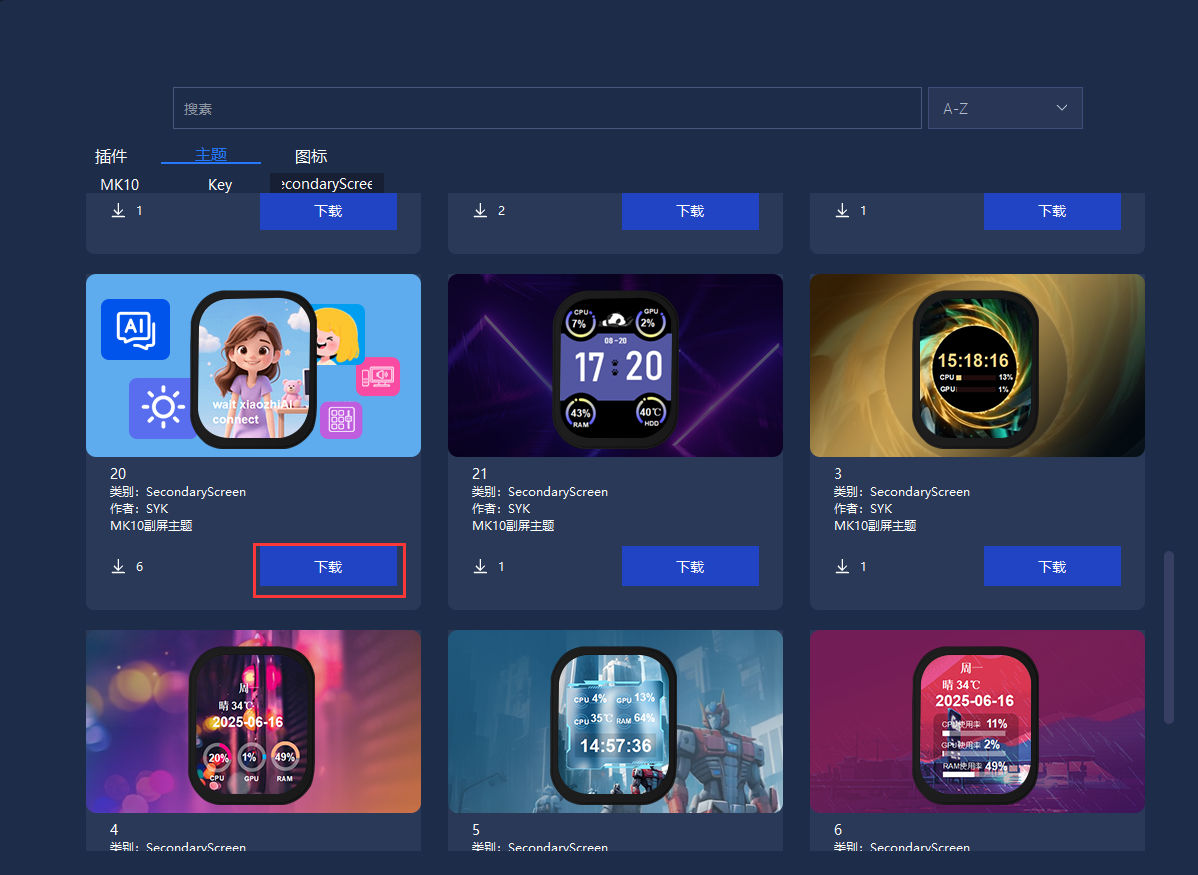Viewport: 1198px width, 875px height.
Task: Click download icon in top-right partial card
Action: coord(842,210)
